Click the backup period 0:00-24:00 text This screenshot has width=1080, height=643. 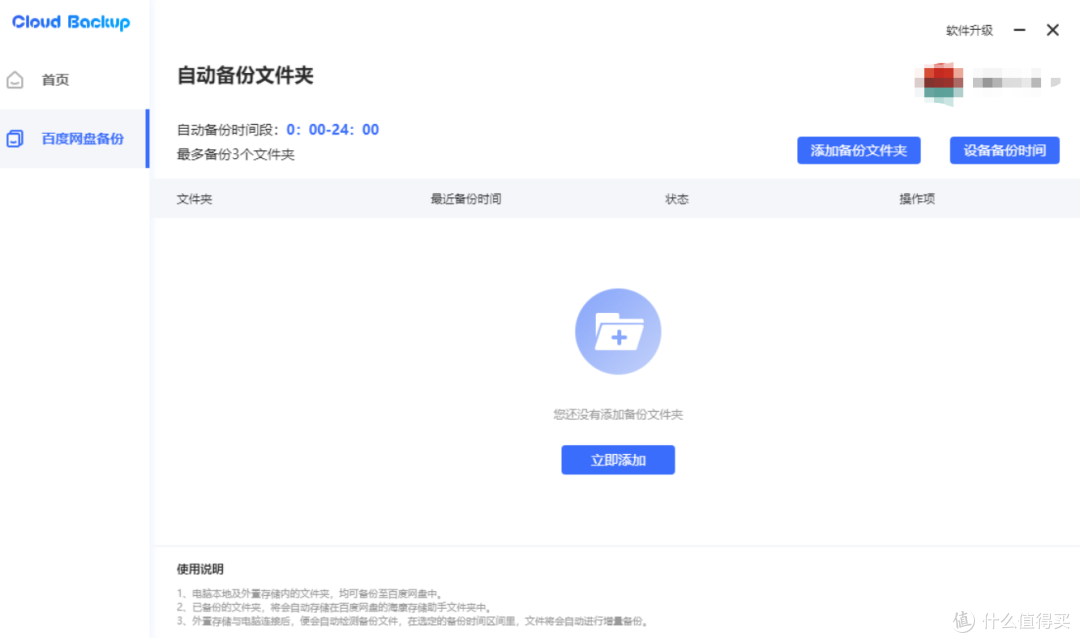pos(333,129)
